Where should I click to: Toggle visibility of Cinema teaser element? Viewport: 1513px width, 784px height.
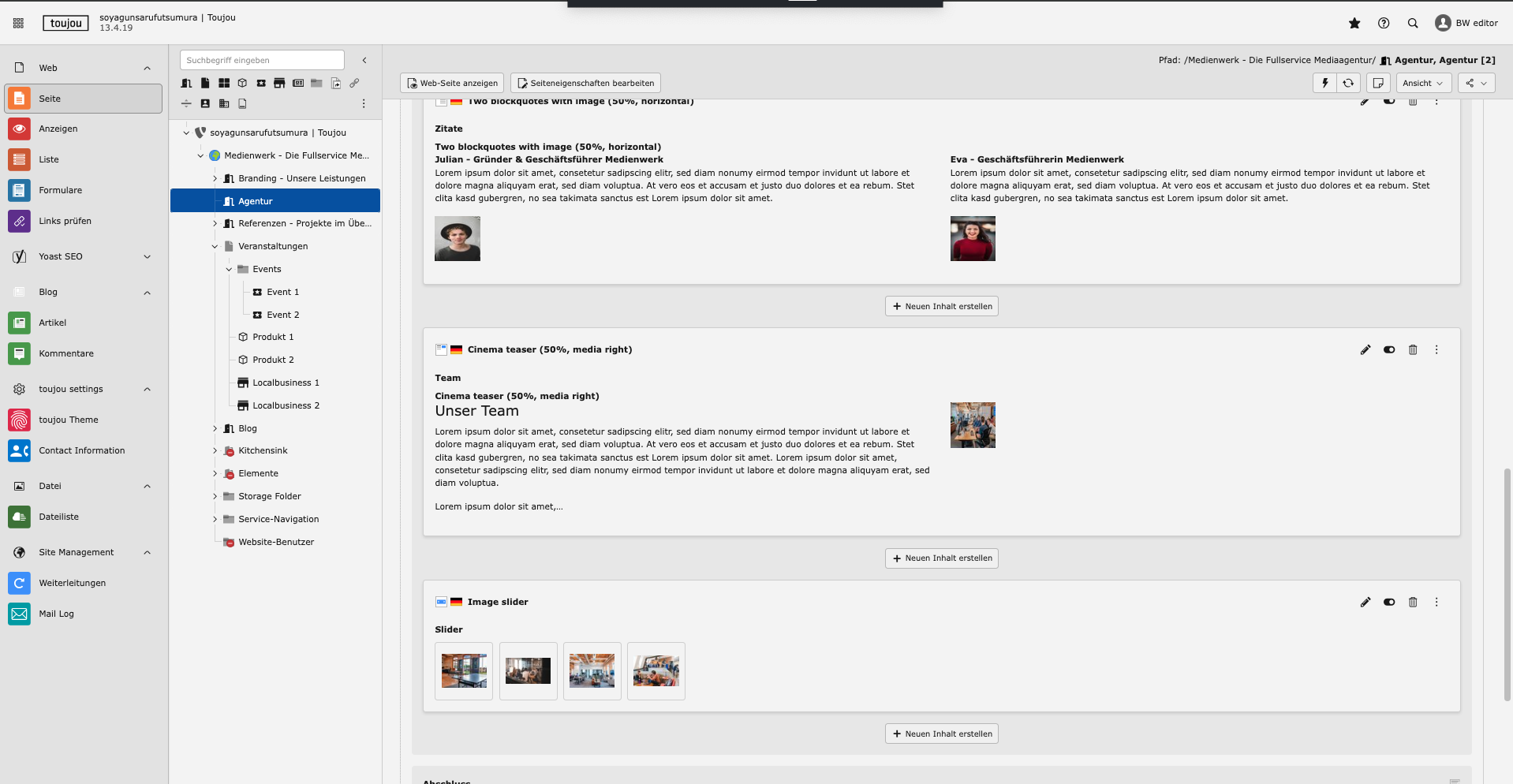click(1389, 350)
